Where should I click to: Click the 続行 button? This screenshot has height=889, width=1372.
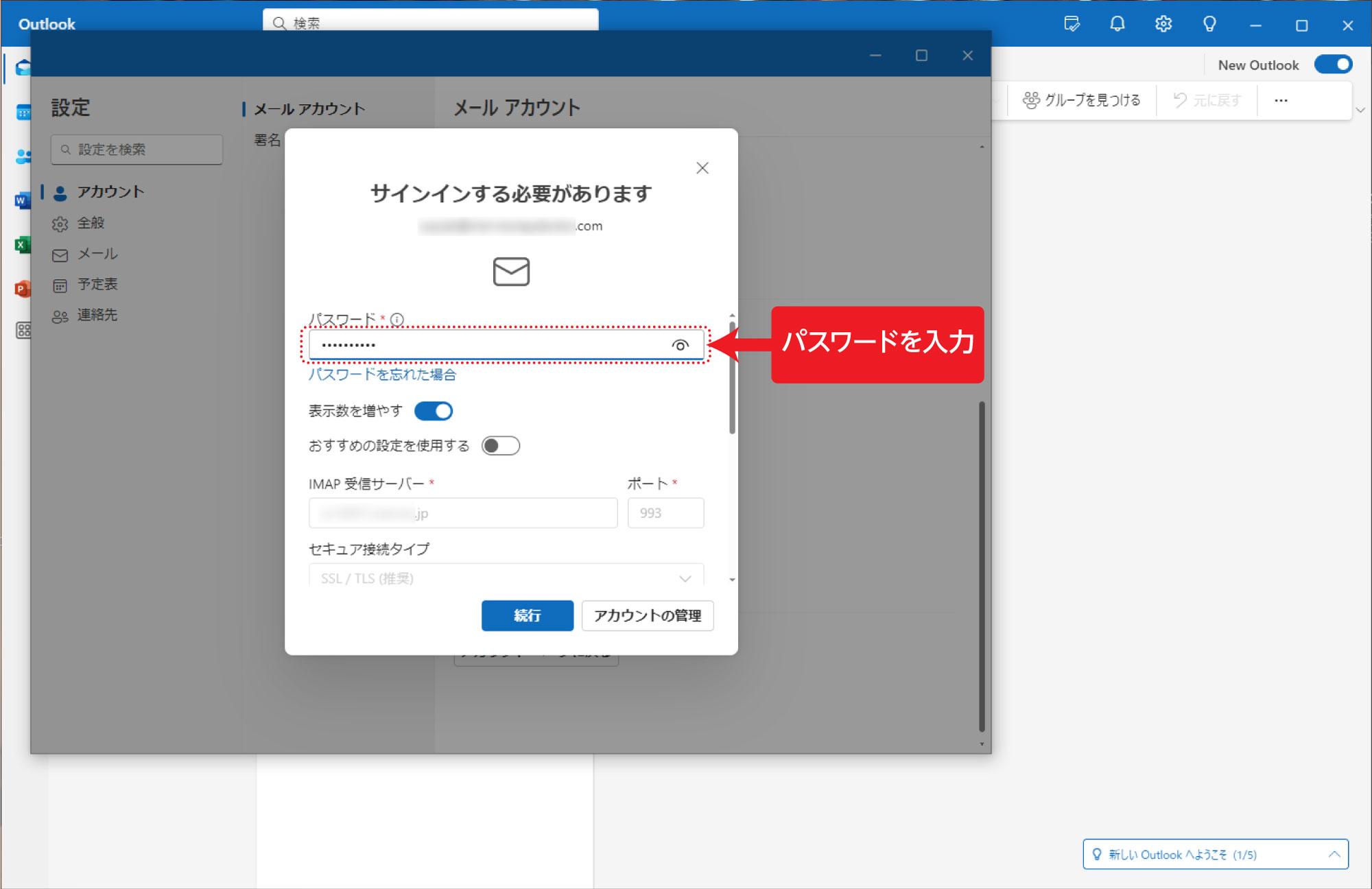click(x=527, y=615)
